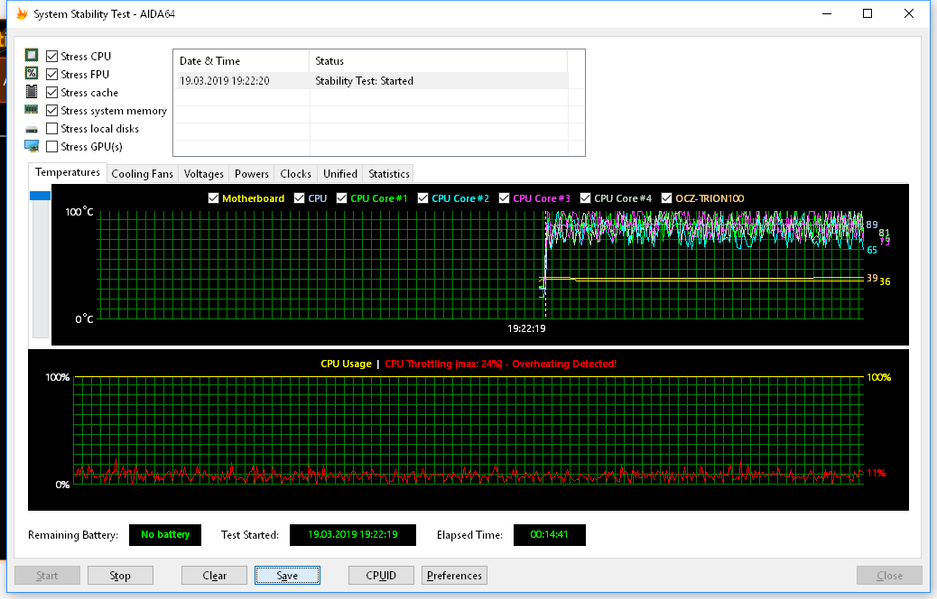
Task: Click the cache chip icon beside Stress cache
Action: (x=32, y=92)
